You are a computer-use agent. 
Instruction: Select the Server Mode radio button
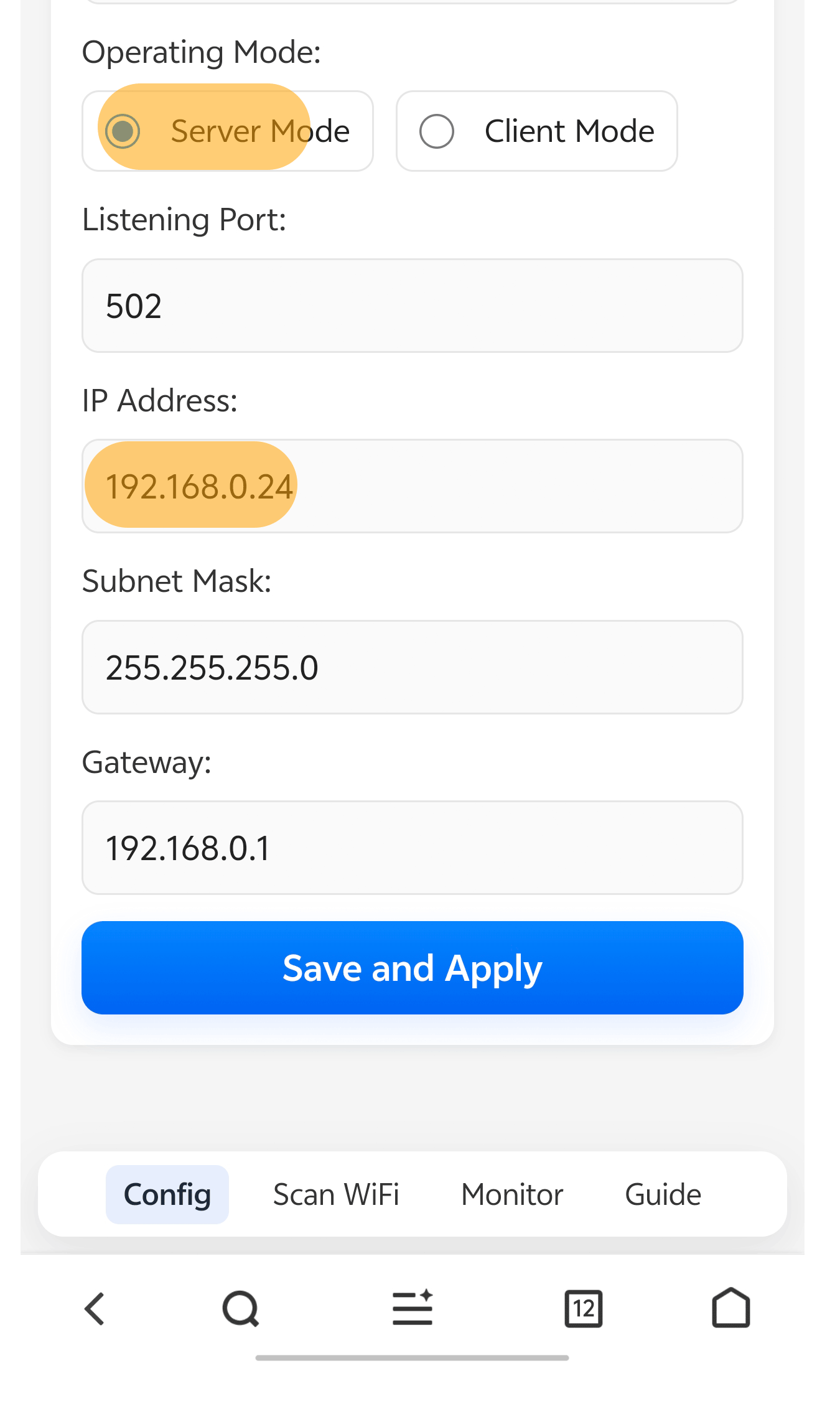(123, 131)
